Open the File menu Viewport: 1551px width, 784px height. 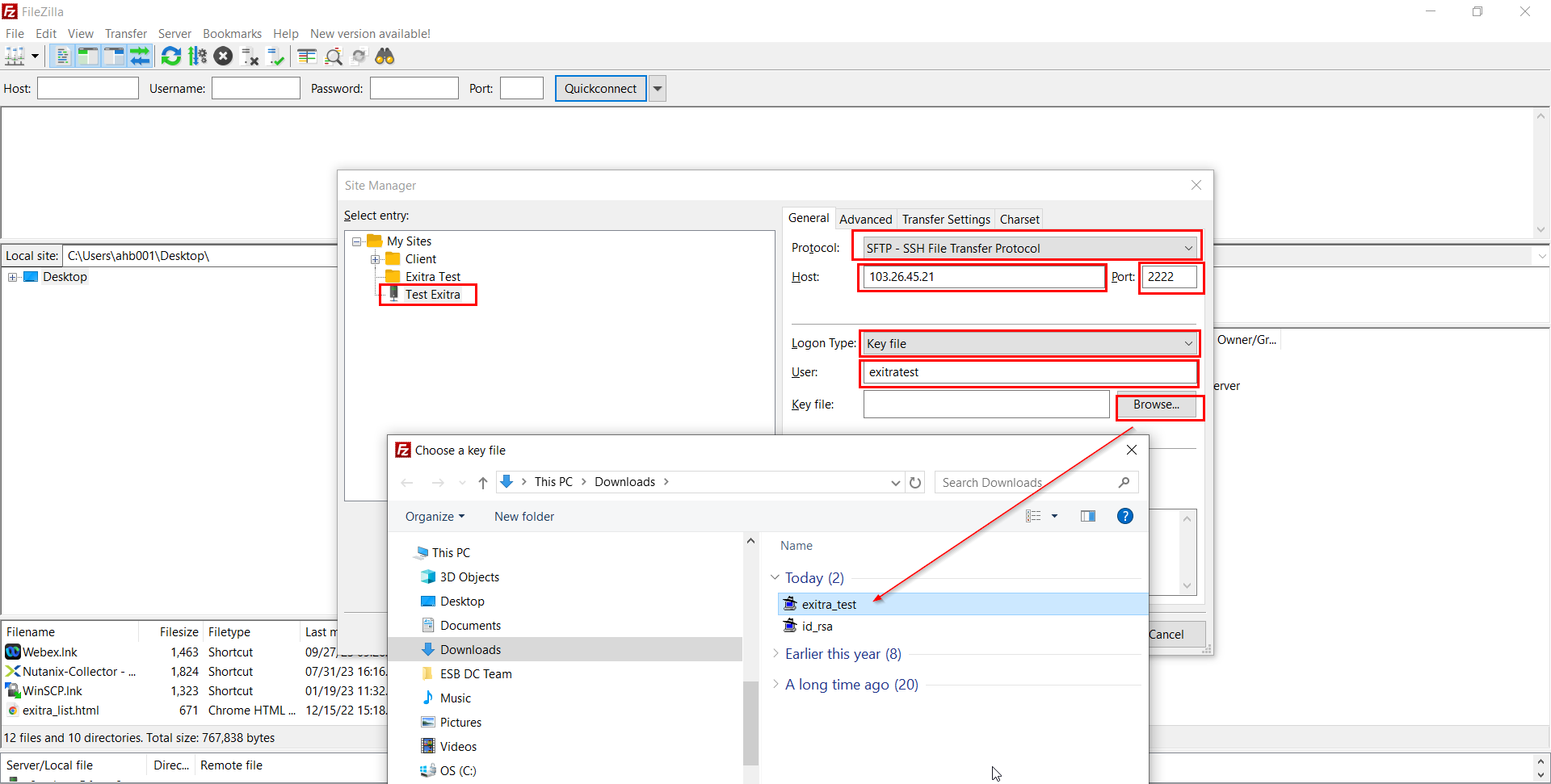pos(15,34)
